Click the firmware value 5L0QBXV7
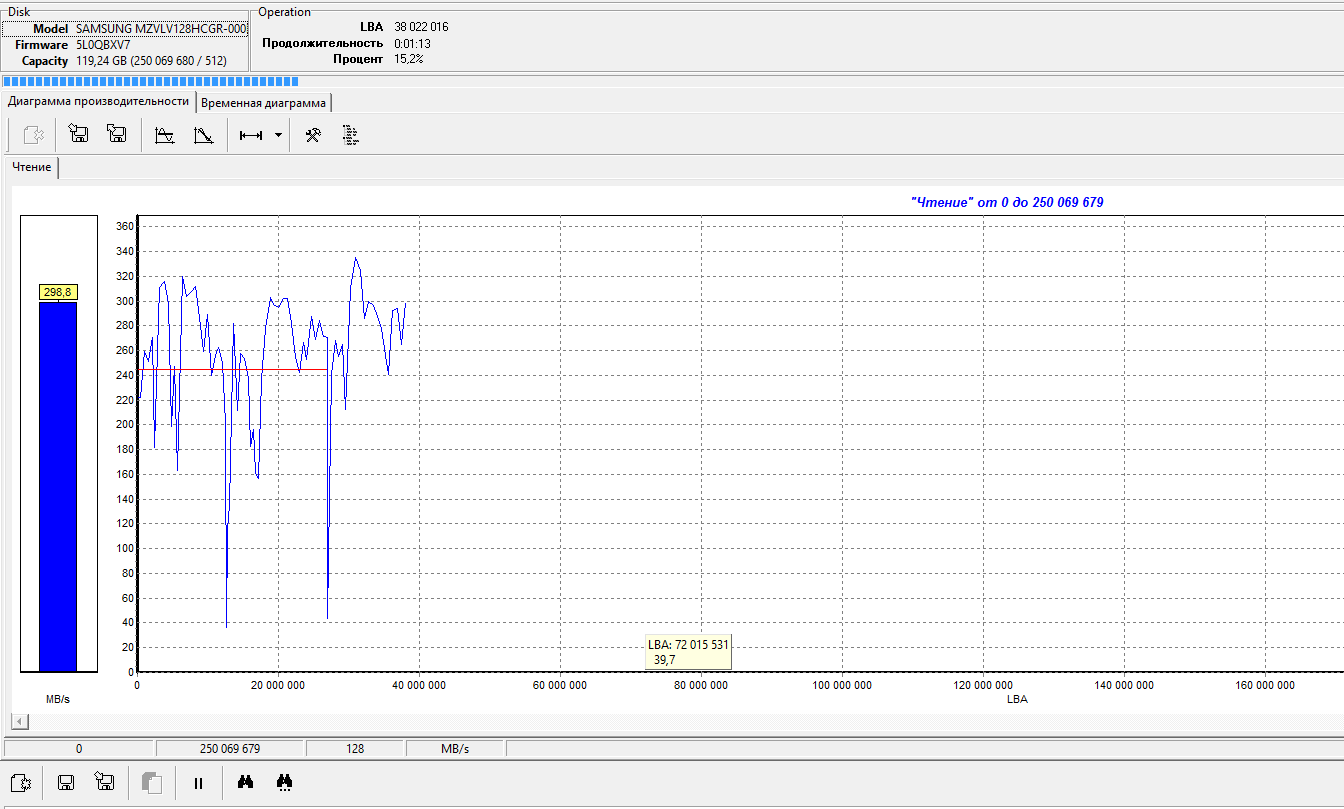This screenshot has width=1344, height=809. tap(103, 45)
